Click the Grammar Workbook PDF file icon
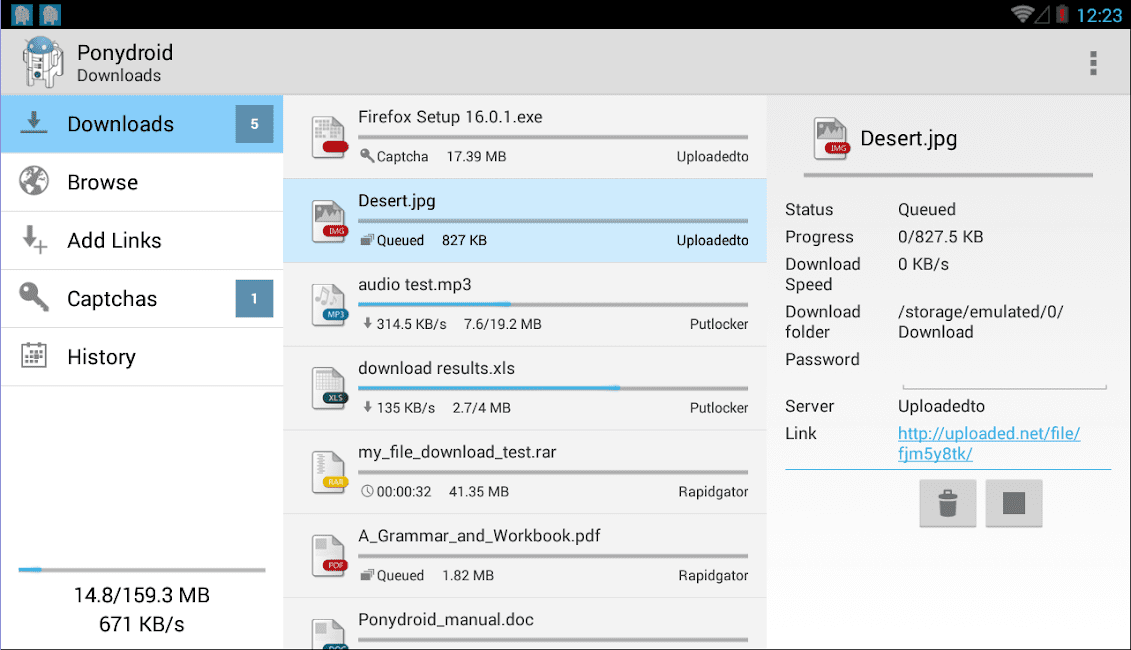This screenshot has height=650, width=1131. click(x=329, y=555)
